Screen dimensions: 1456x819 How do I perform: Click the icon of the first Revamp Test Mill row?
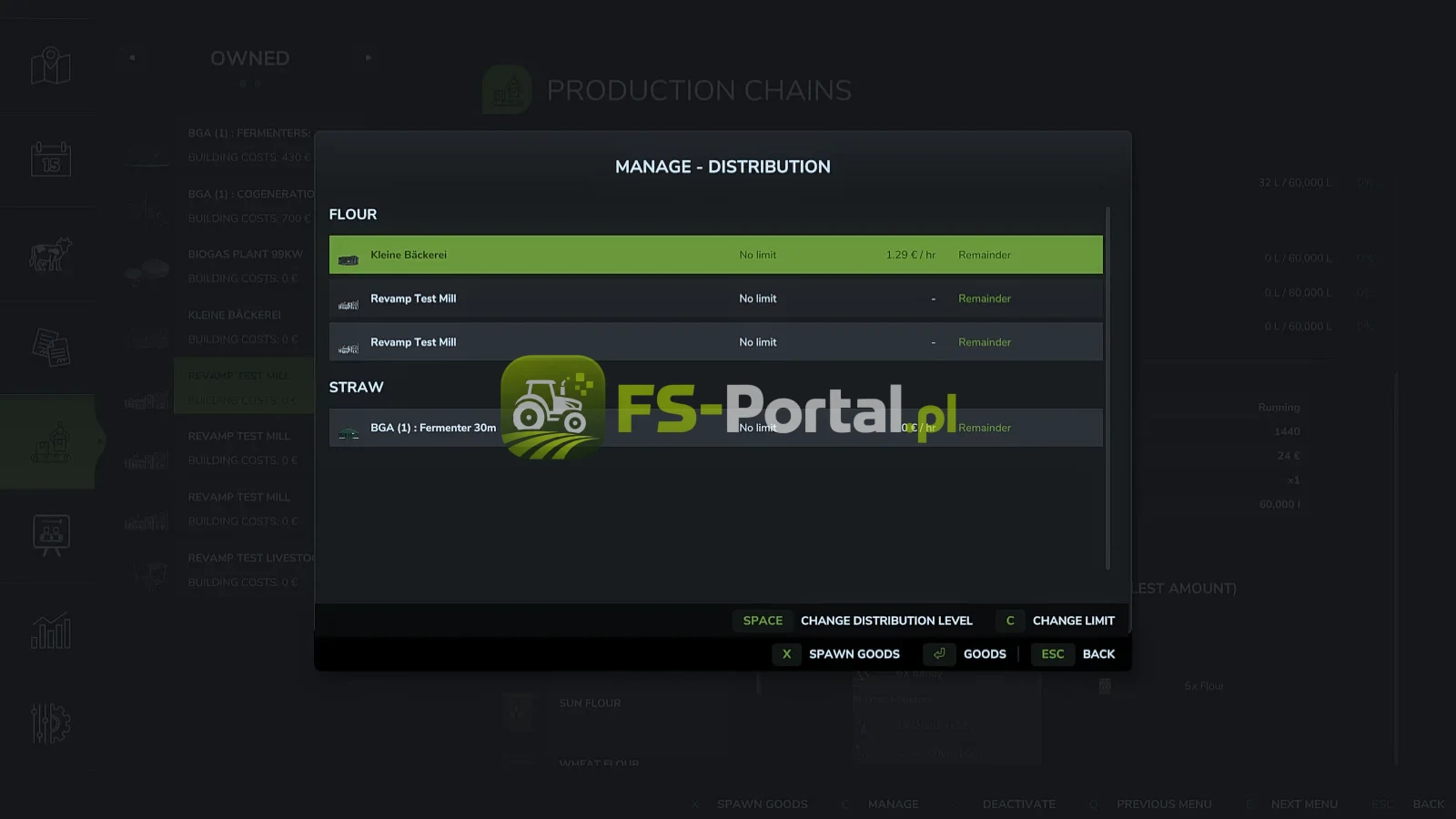349,303
